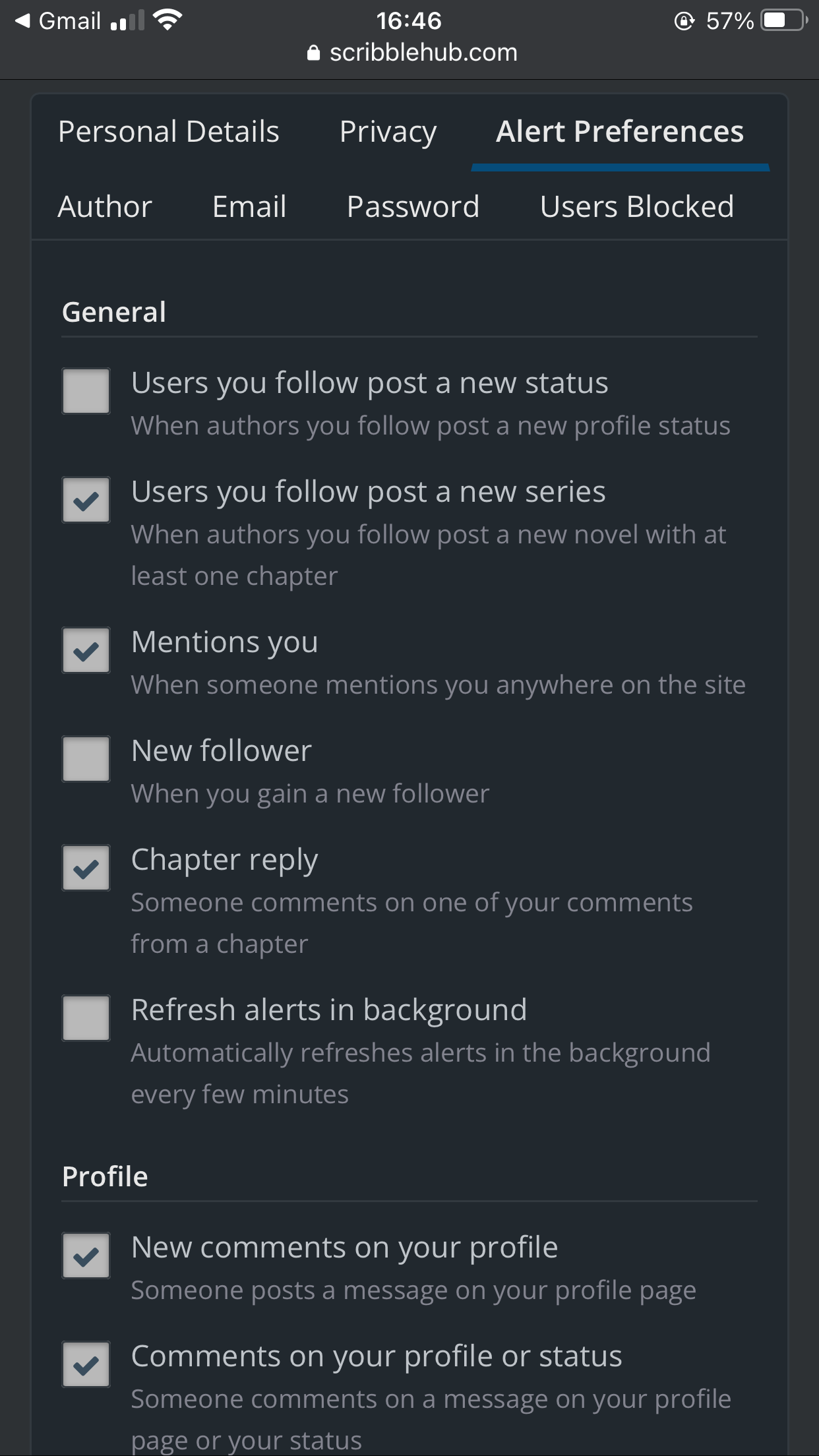
Task: Enable 'Users you follow post a new status'
Action: pos(86,391)
